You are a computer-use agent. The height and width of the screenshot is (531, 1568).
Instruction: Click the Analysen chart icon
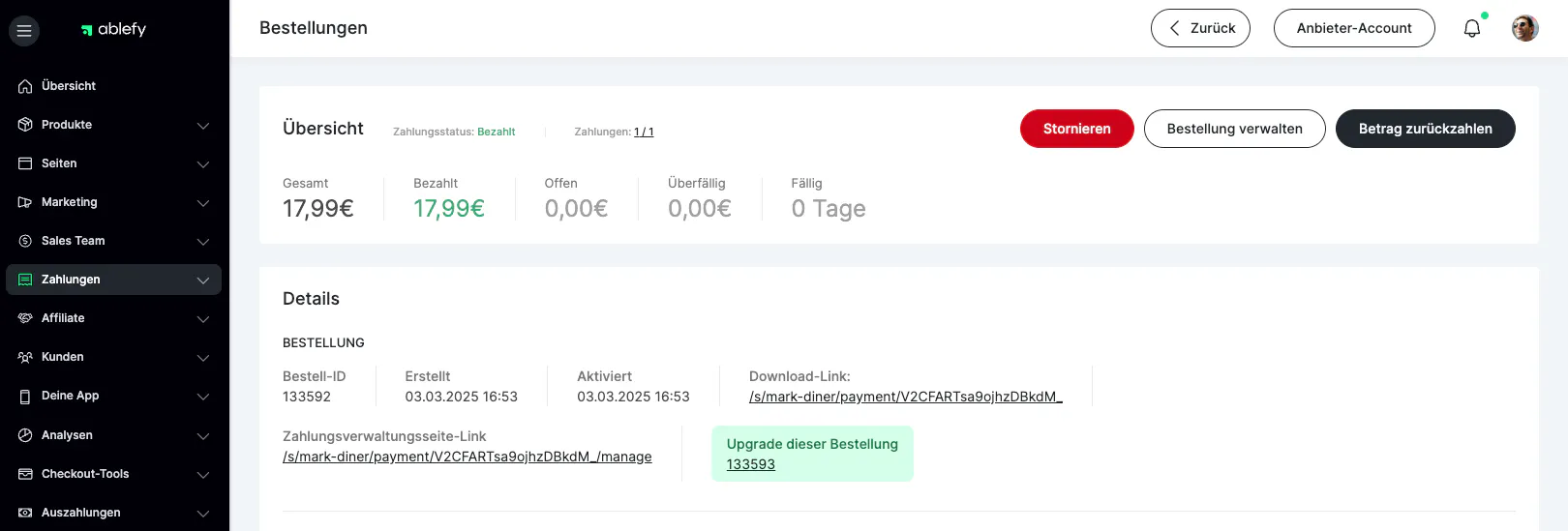click(x=25, y=435)
